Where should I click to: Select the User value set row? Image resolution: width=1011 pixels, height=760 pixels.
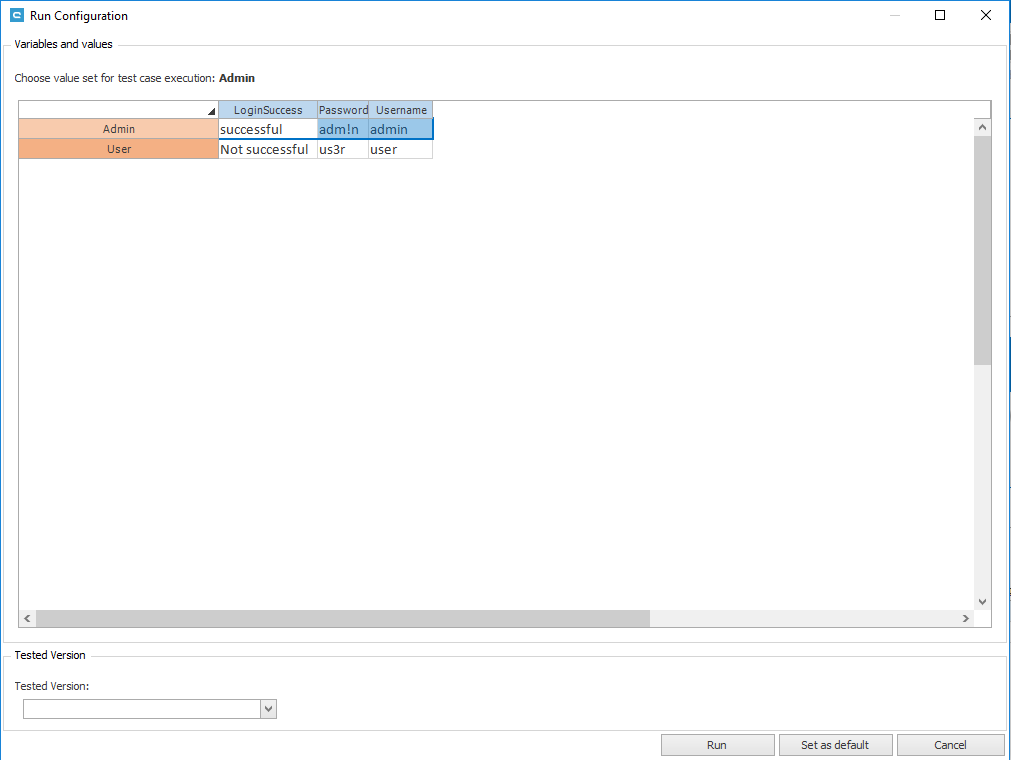pyautogui.click(x=119, y=149)
